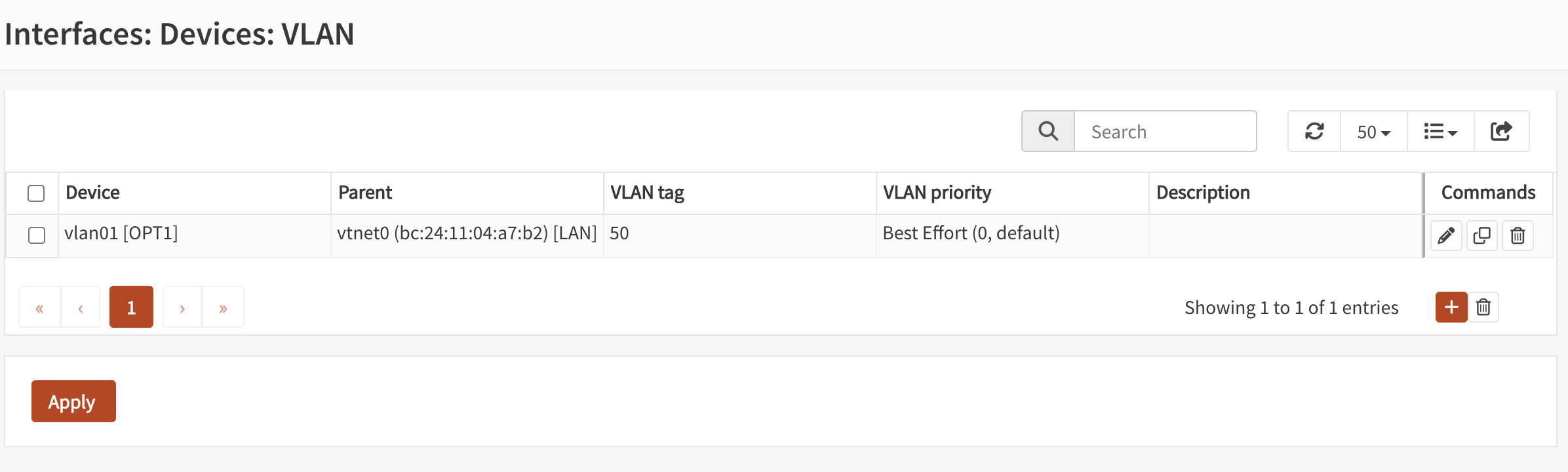The image size is (1568, 472).
Task: Click the magnifying glass search icon
Action: [x=1048, y=132]
